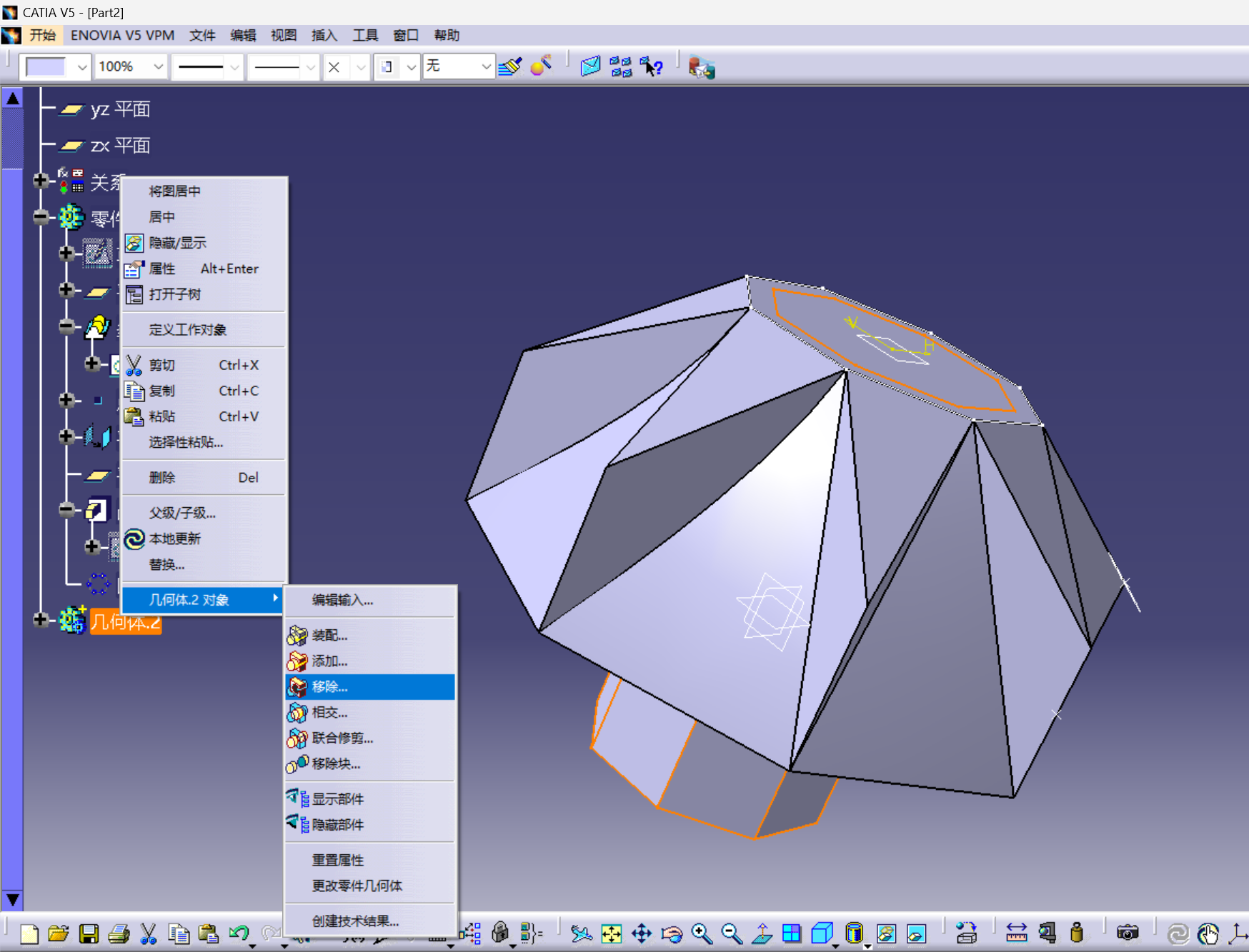Image resolution: width=1249 pixels, height=952 pixels.
Task: Toggle Swap Visible Space icon
Action: [916, 933]
